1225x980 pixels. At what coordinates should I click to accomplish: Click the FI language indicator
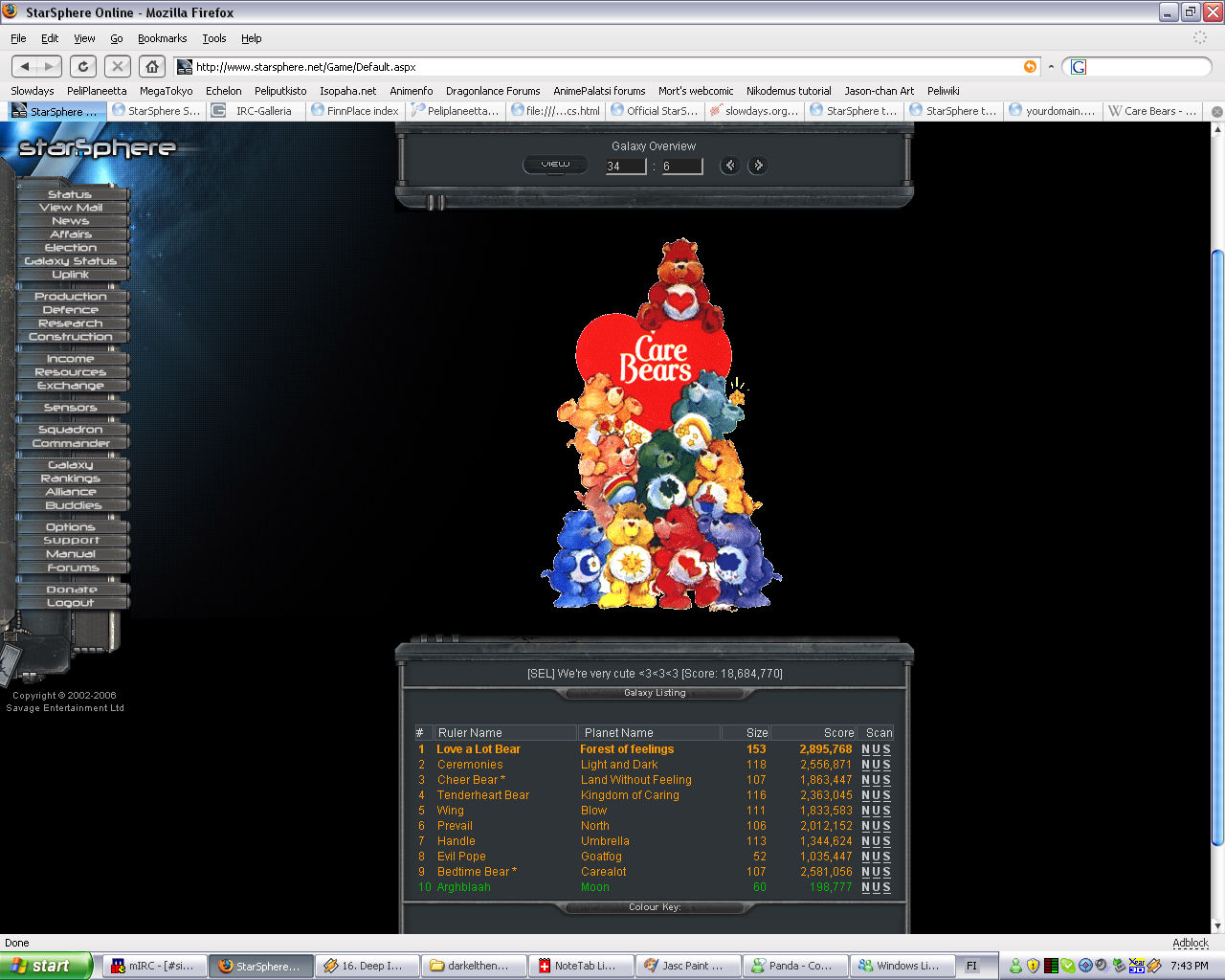click(972, 966)
